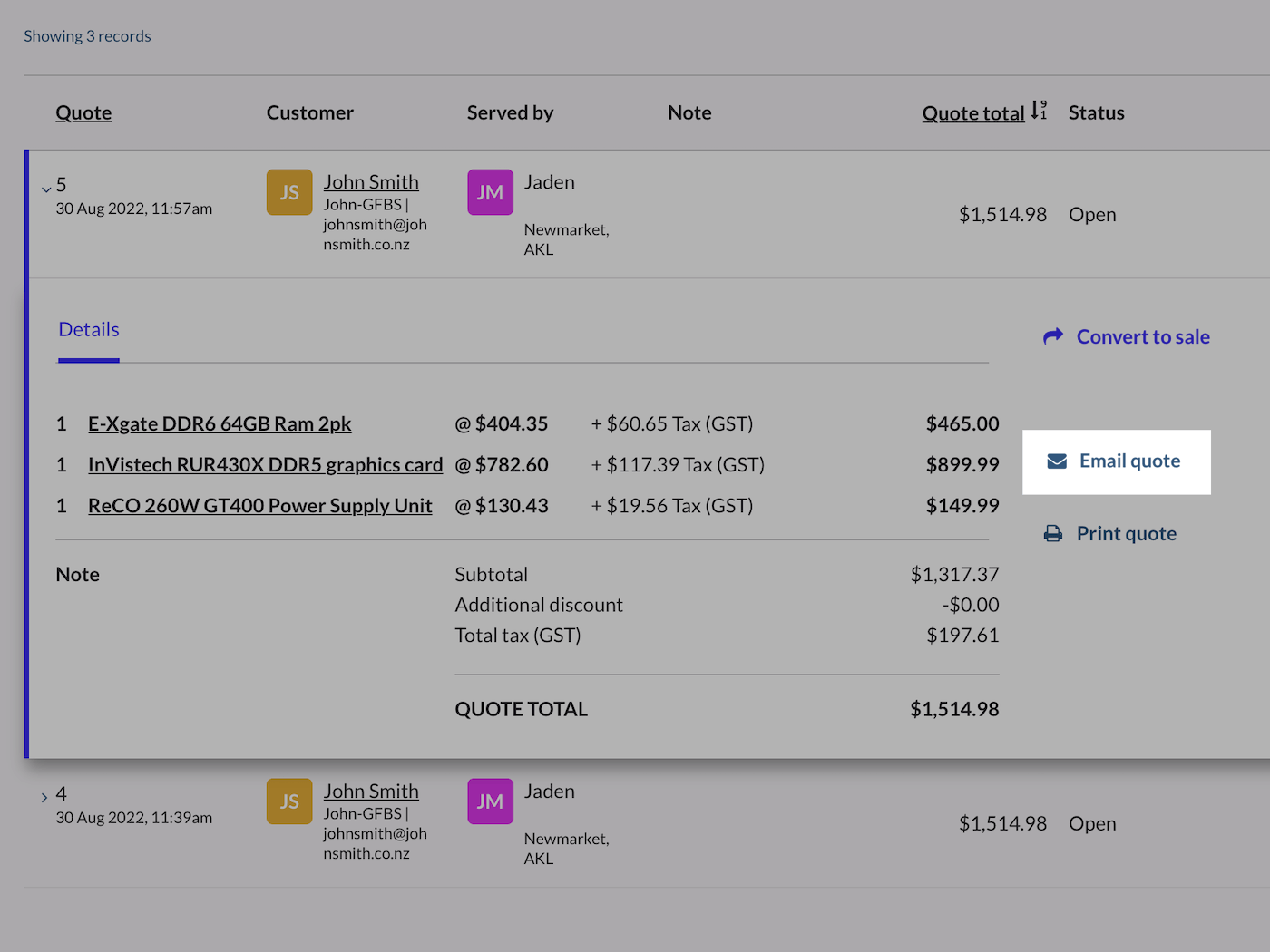Open the ReCO 260W Power Supply link
Viewport: 1270px width, 952px height.
259,505
